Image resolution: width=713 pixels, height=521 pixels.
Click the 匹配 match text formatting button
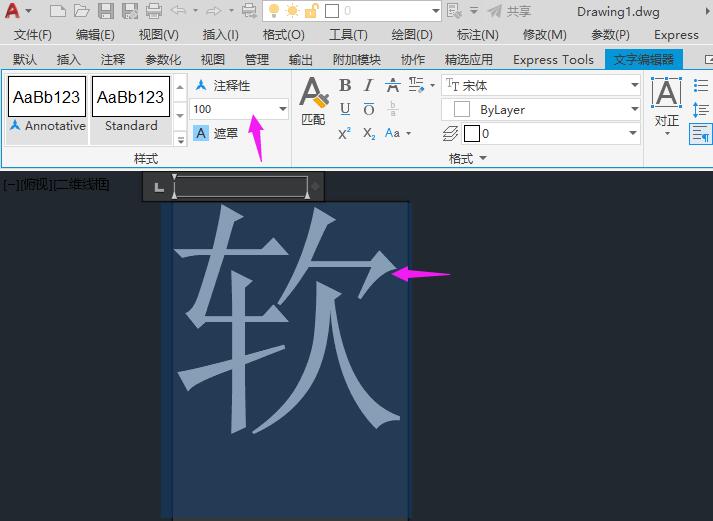313,102
